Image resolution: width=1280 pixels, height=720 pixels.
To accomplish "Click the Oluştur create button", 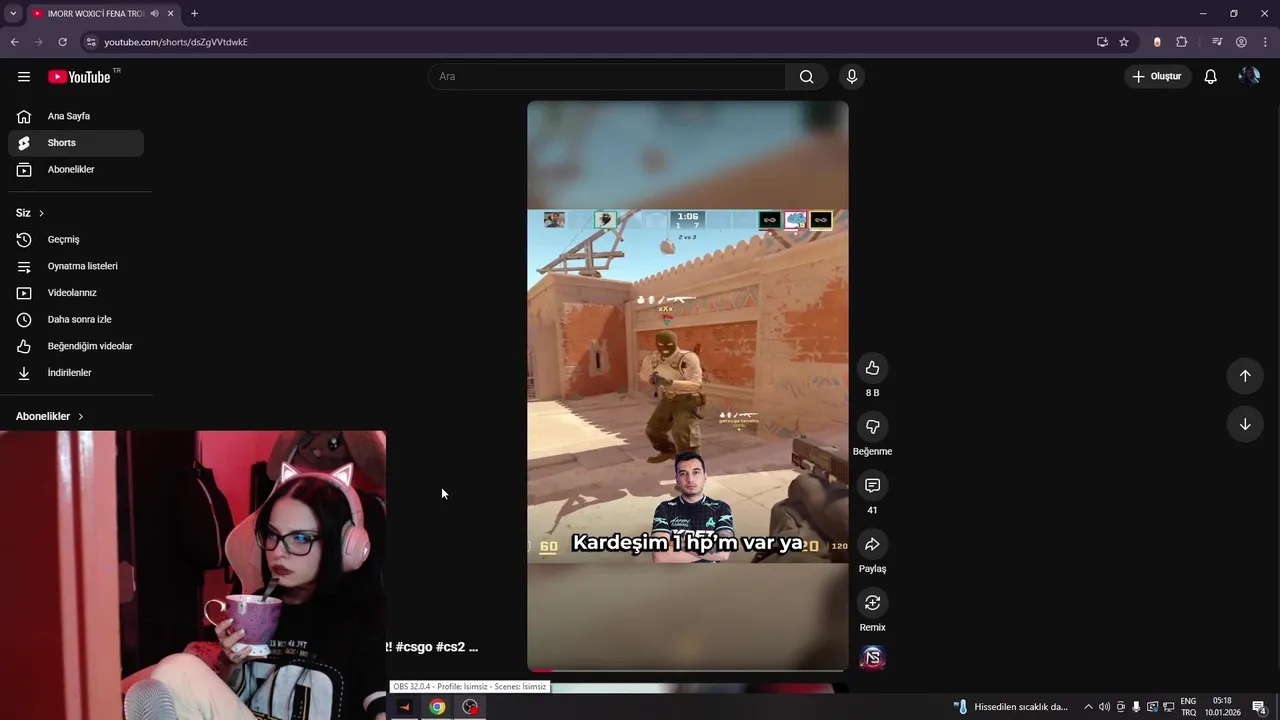I will point(1157,77).
